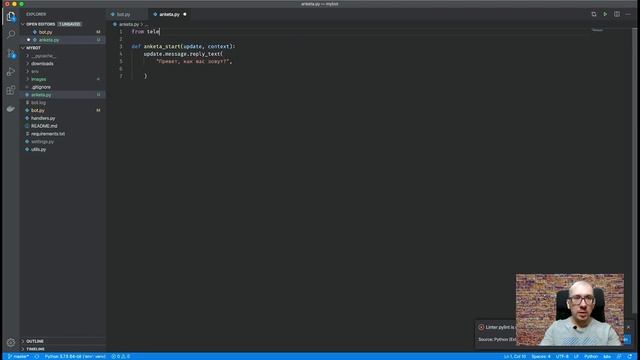Click the update.message.reply_text line
Image resolution: width=640 pixels, height=360 pixels.
(x=183, y=54)
